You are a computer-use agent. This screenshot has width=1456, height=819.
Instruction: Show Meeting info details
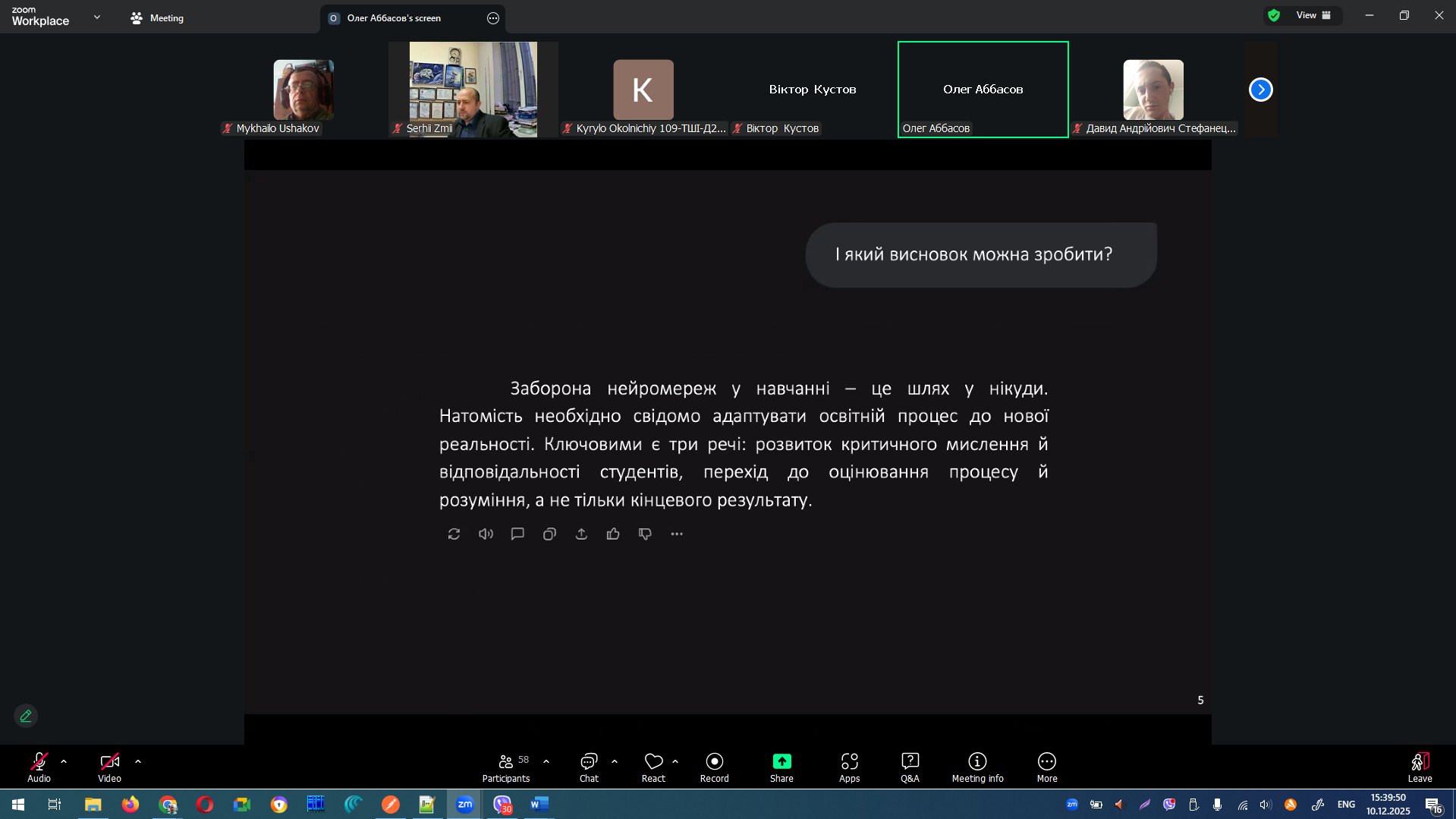[977, 766]
